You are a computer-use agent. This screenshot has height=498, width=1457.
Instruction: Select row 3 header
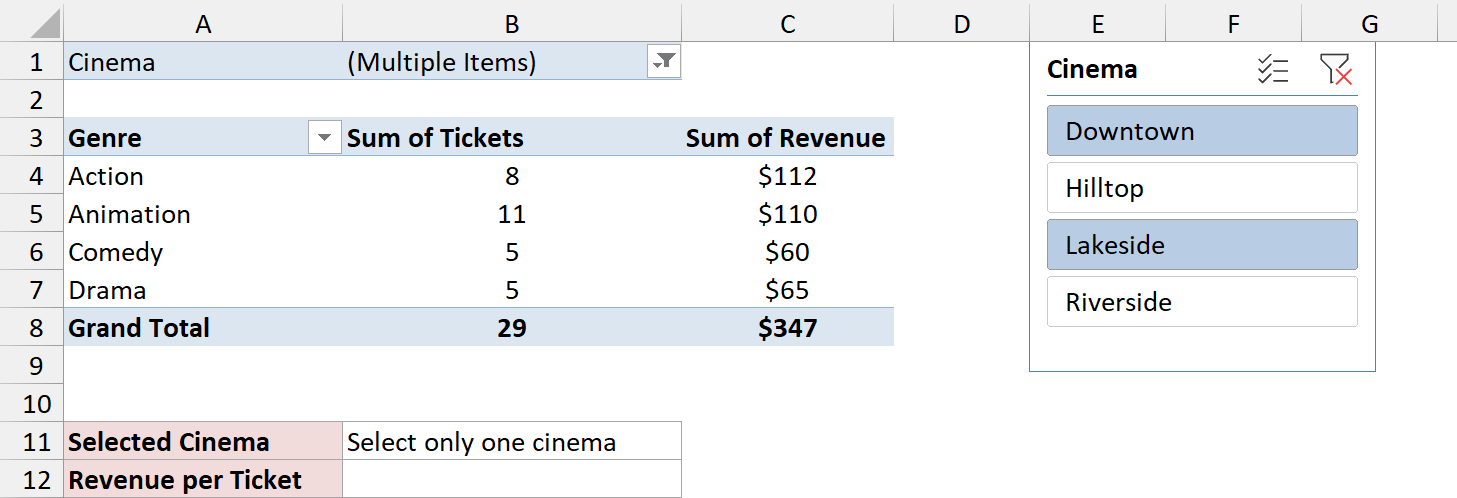[32, 138]
